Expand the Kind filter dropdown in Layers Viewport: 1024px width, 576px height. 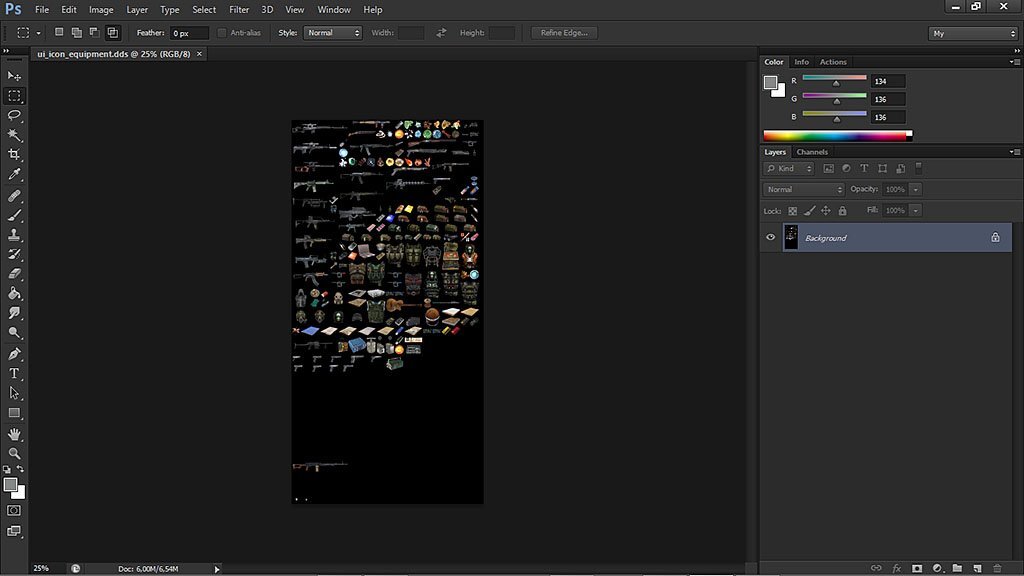coord(789,169)
